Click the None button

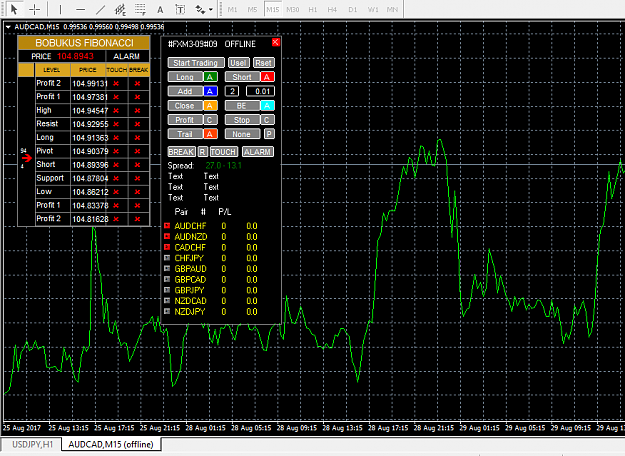[242, 134]
